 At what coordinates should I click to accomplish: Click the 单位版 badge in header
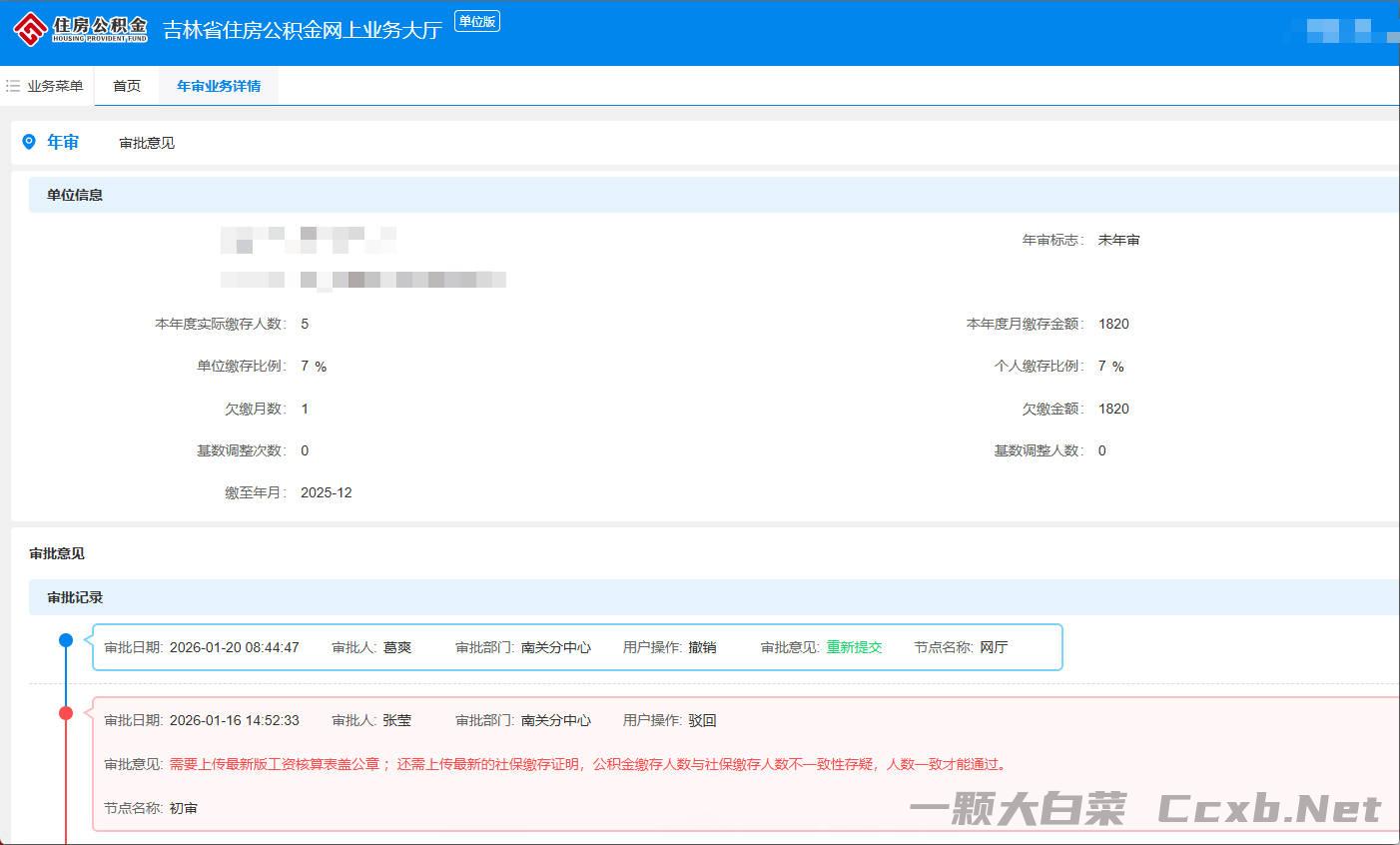coord(476,22)
